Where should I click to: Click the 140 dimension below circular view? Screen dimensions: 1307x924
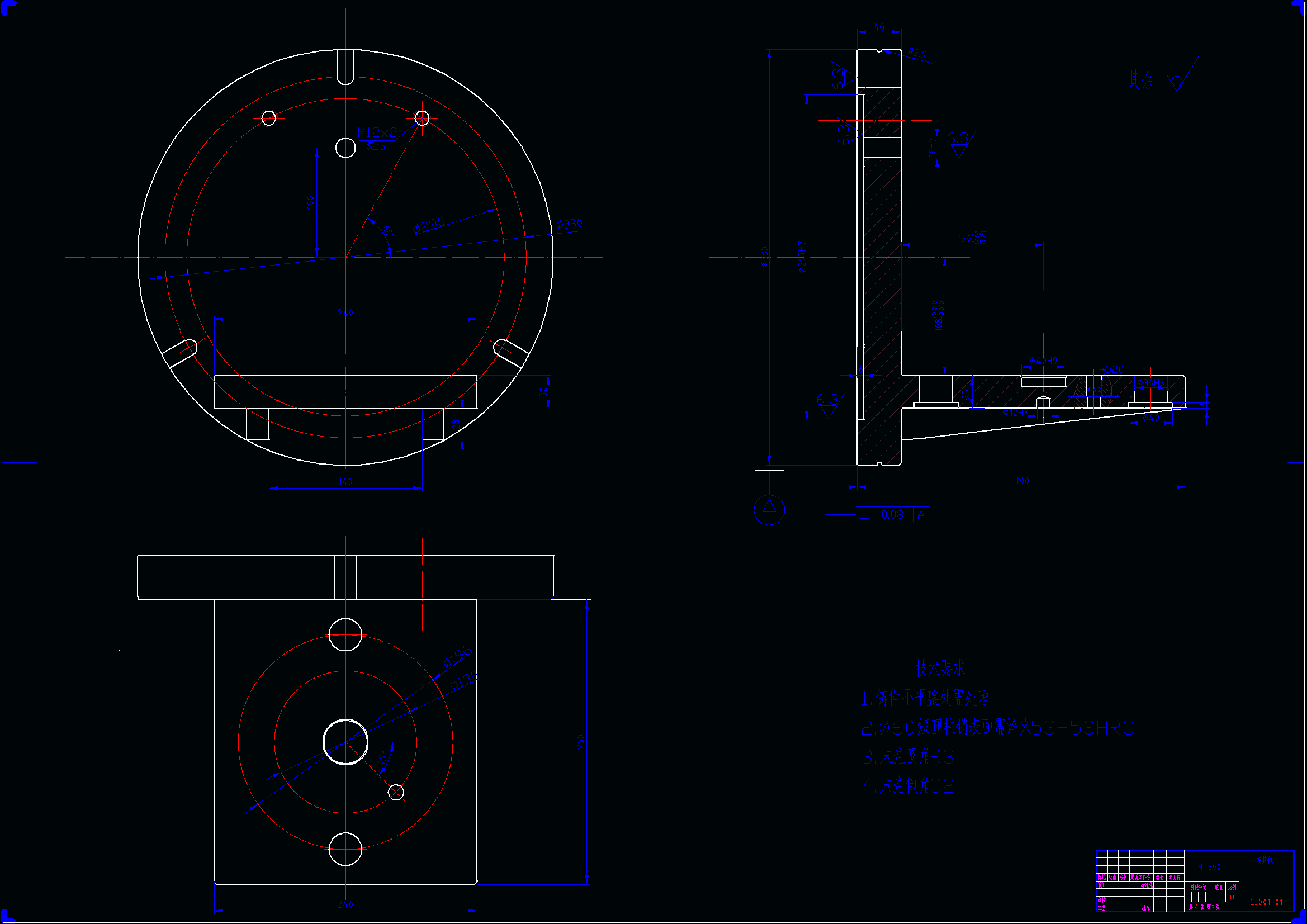pyautogui.click(x=345, y=482)
